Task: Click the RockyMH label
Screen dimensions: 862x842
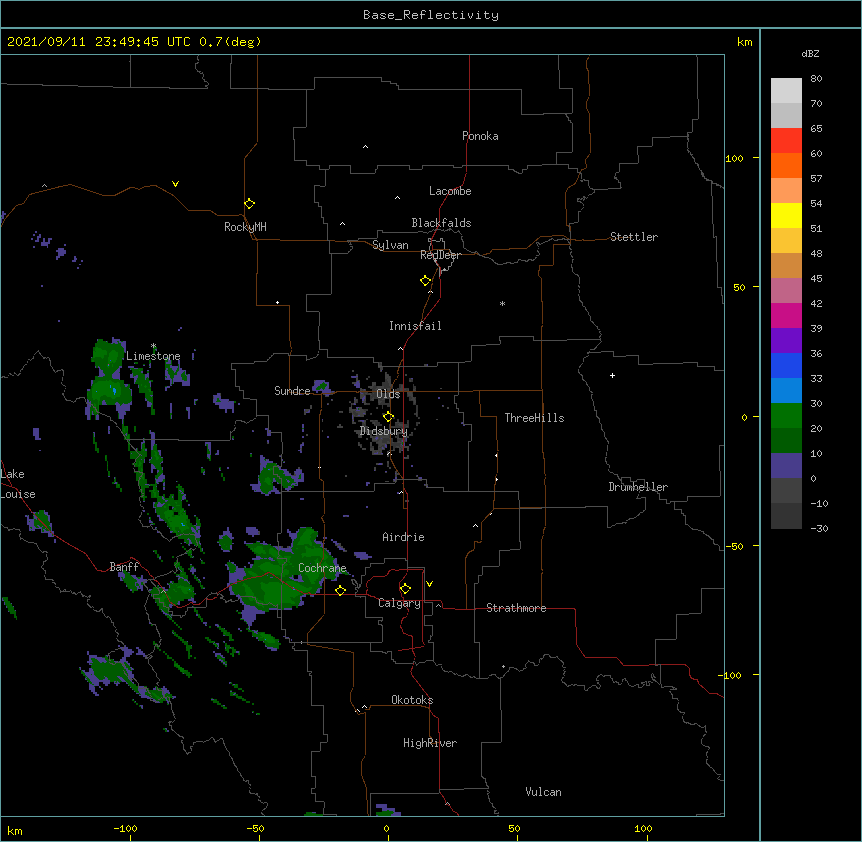Action: [245, 227]
